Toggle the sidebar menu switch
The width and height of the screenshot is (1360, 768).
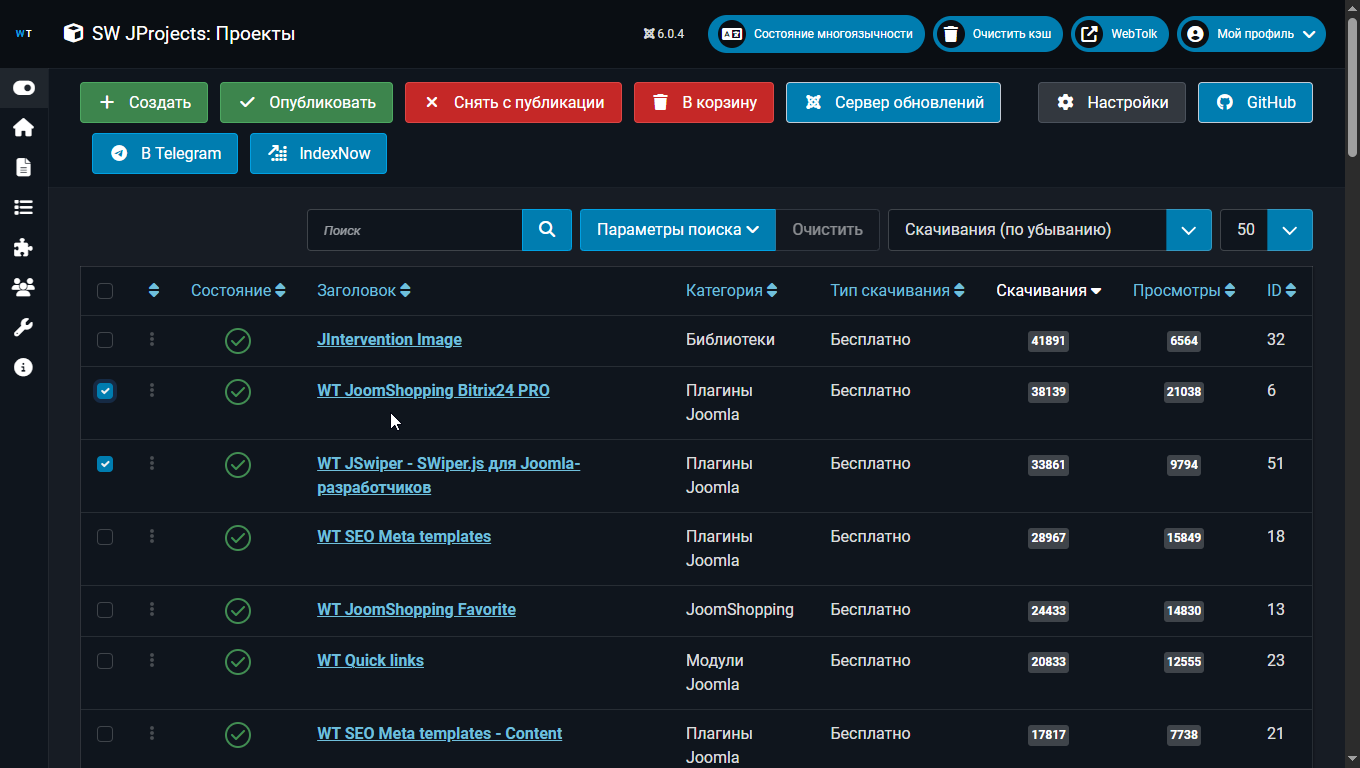coord(24,88)
